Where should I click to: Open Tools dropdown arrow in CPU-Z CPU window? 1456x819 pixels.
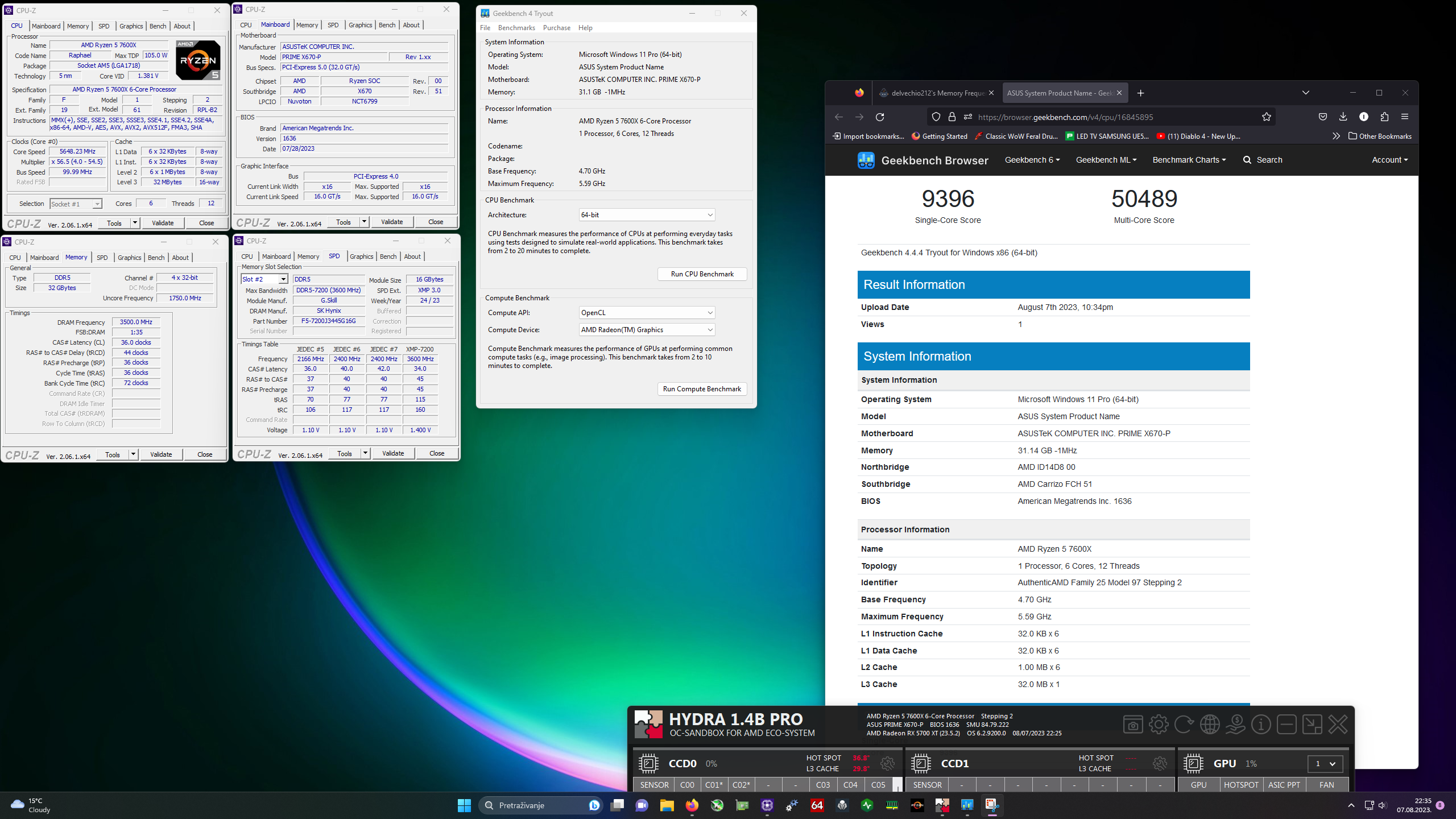click(x=135, y=224)
